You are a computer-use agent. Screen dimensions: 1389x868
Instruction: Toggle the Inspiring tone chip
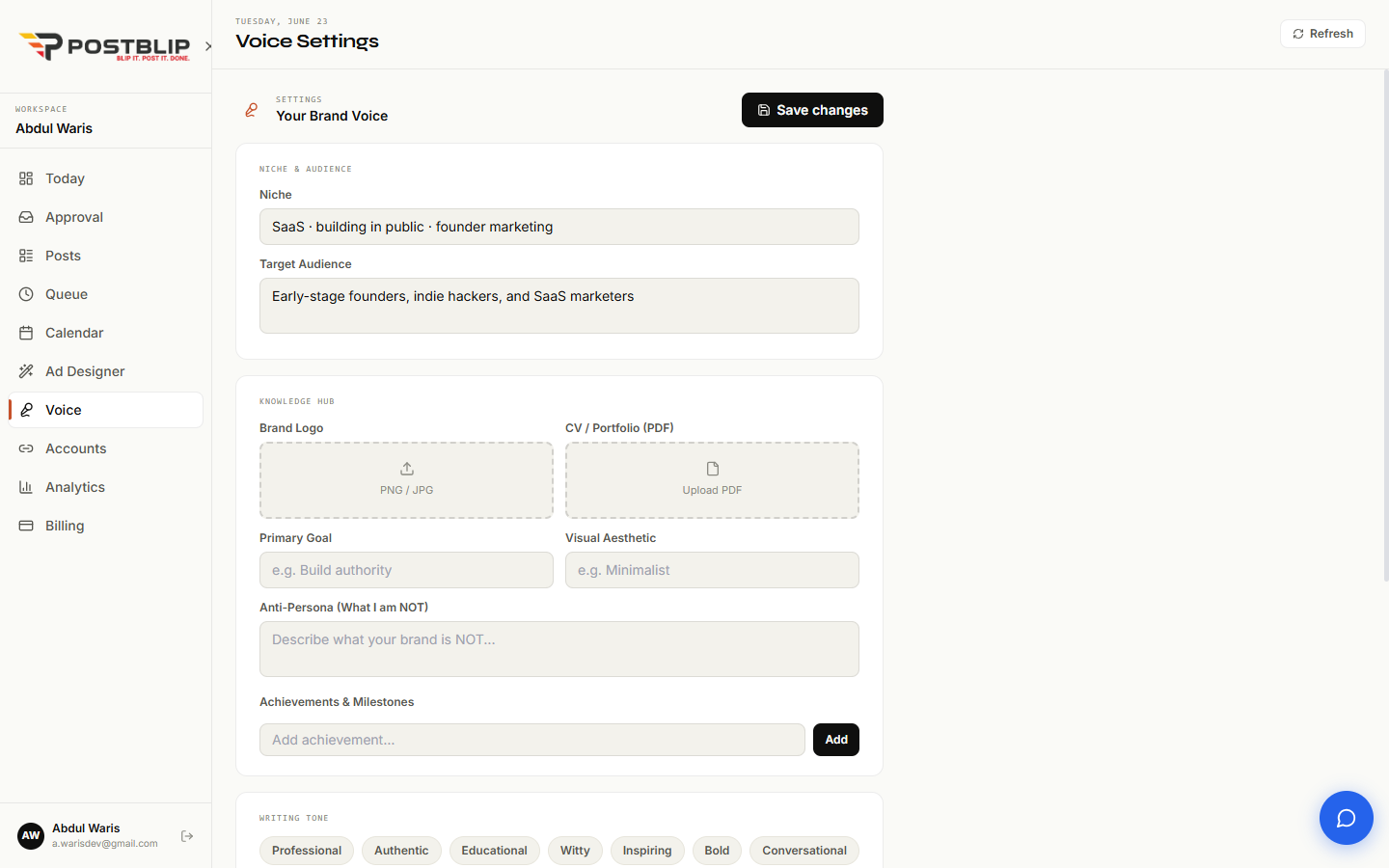(x=647, y=851)
